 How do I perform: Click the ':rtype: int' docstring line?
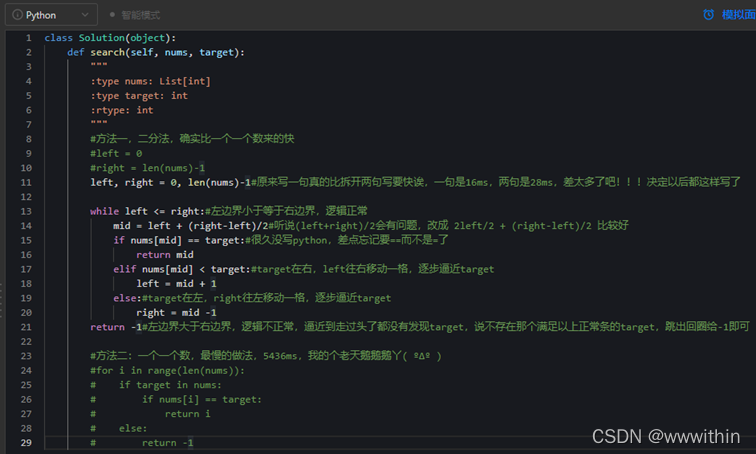click(x=122, y=110)
